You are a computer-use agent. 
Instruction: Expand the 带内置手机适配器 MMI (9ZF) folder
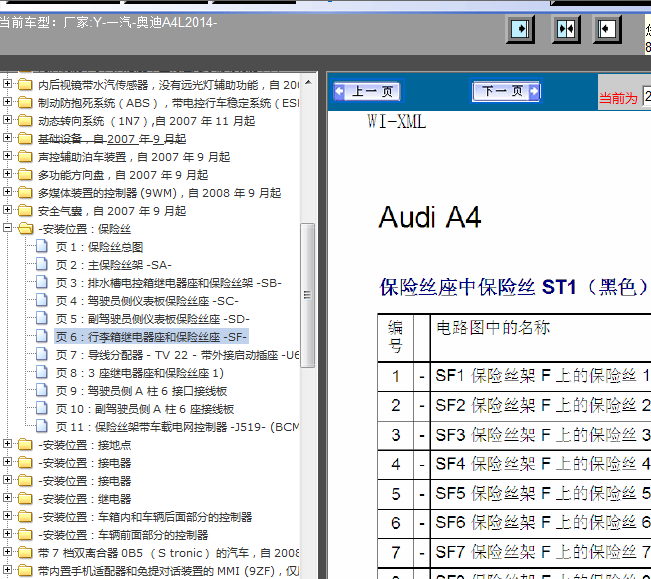coord(7,569)
